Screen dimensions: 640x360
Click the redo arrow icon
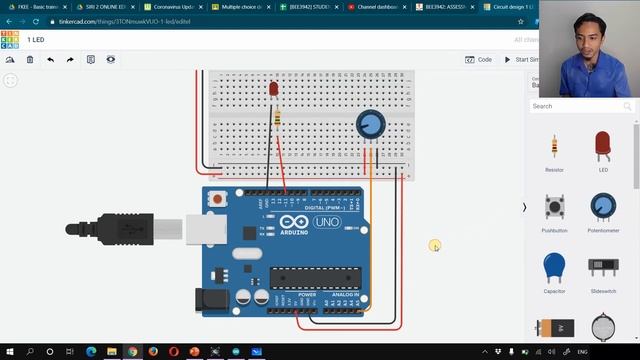[70, 60]
